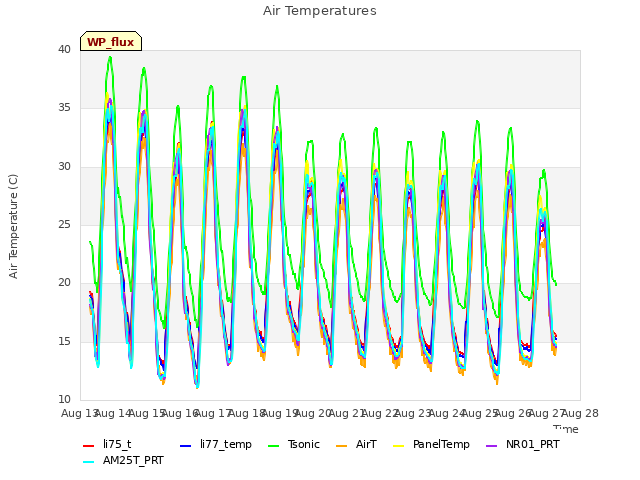Image resolution: width=640 pixels, height=480 pixels.
Task: Click the 10 y-axis tick label
Action: [x=64, y=399]
